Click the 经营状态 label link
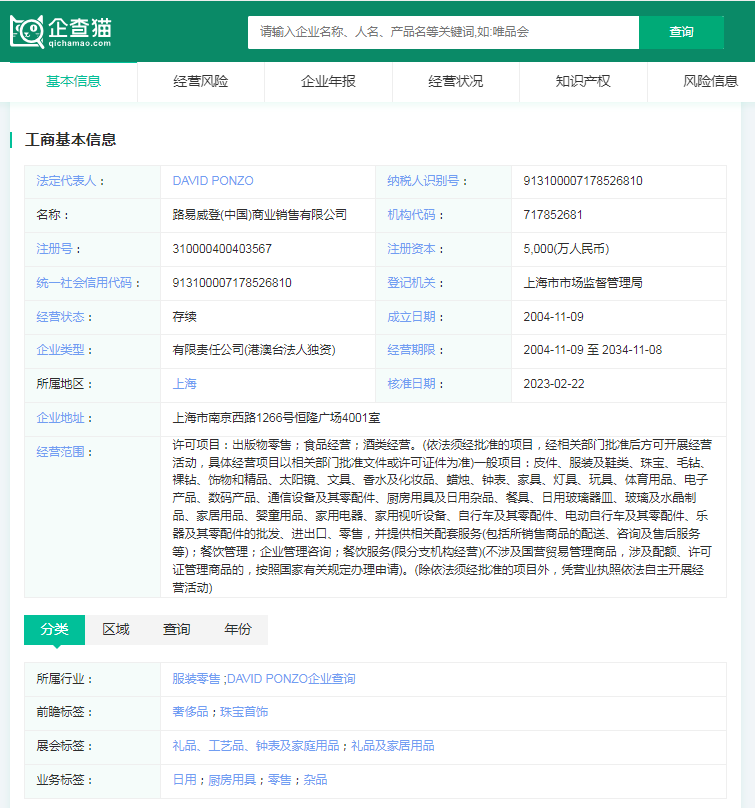755x808 pixels. tap(60, 317)
